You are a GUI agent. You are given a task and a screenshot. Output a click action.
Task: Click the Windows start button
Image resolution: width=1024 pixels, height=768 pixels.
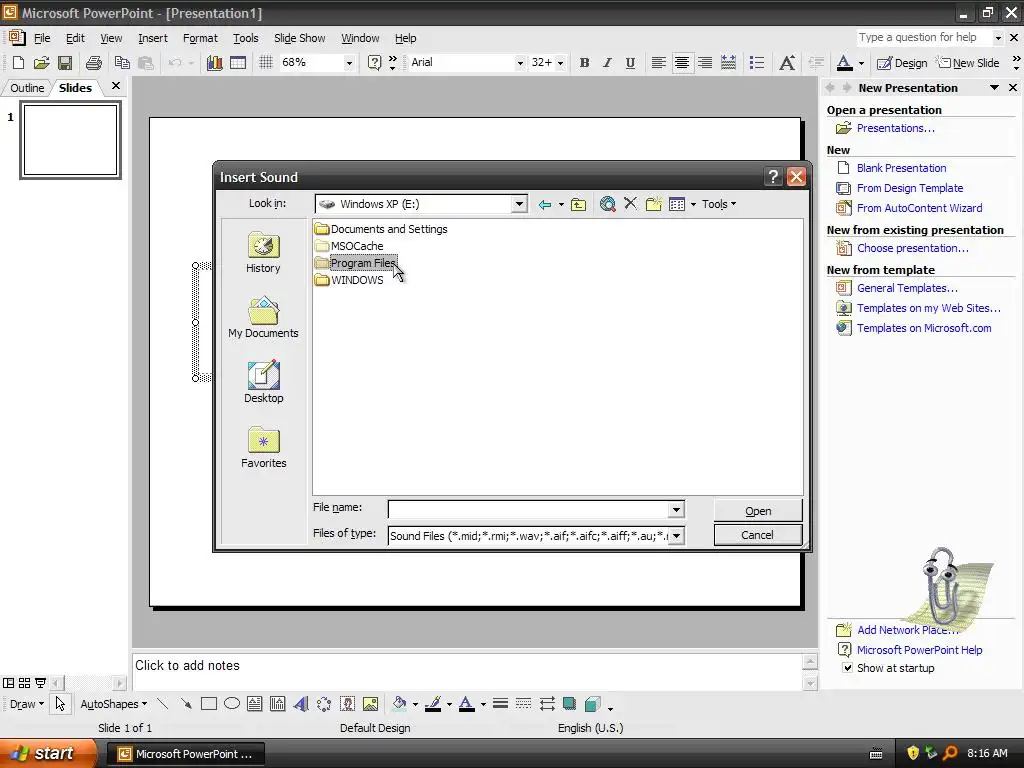coord(48,754)
